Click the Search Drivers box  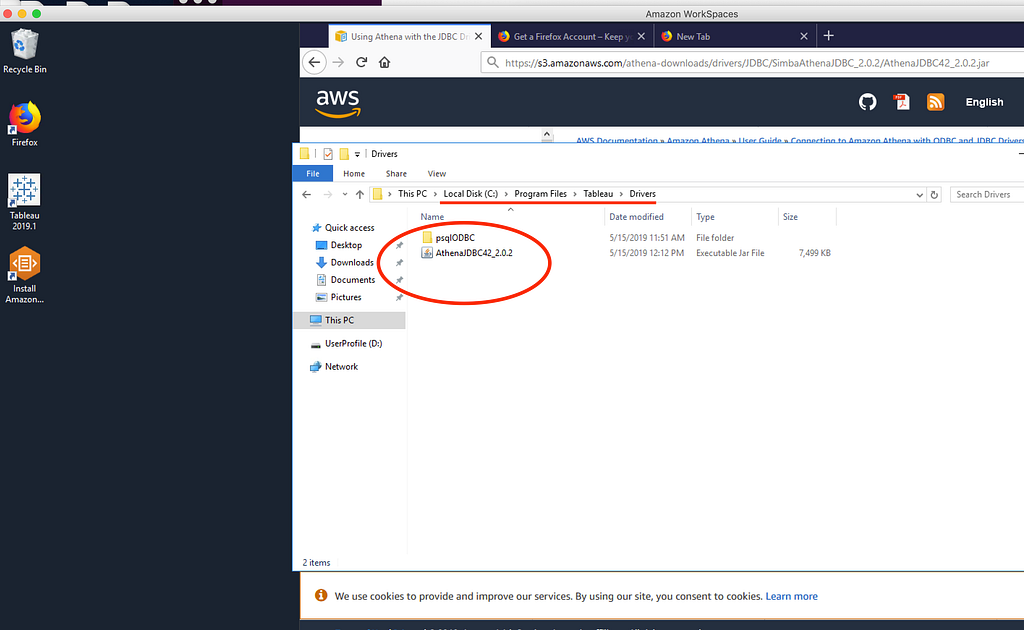[x=987, y=195]
